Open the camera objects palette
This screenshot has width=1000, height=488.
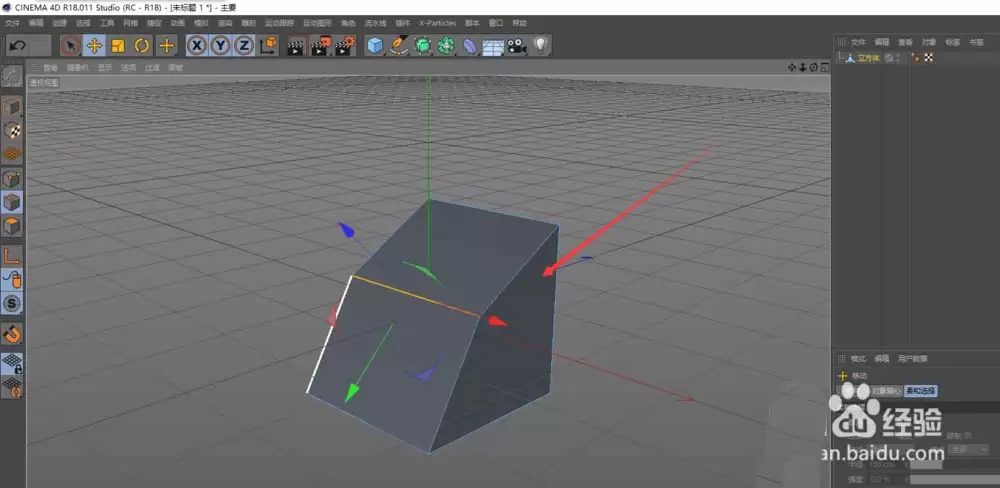tap(517, 46)
